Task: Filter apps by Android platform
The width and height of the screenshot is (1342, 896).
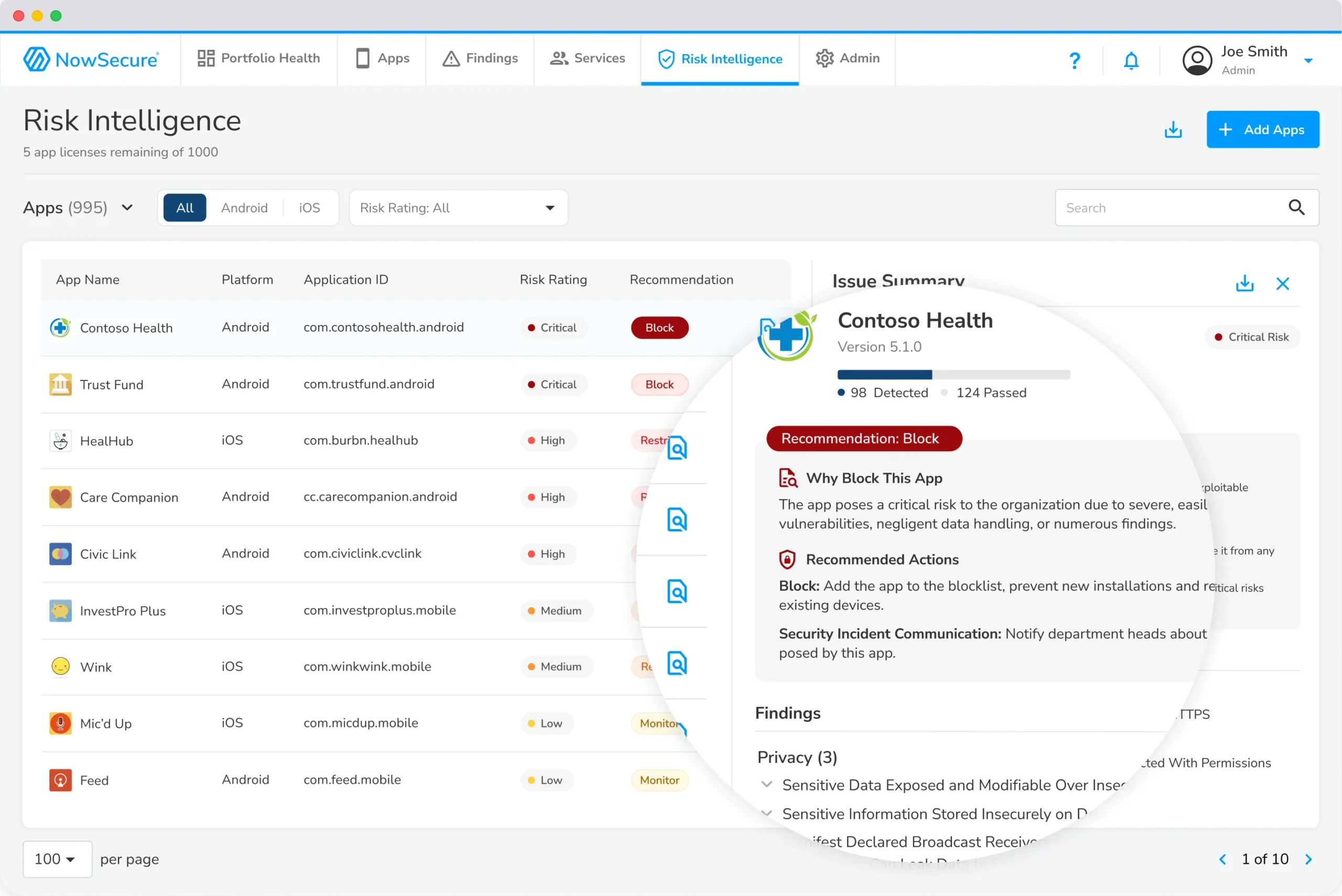Action: (x=245, y=207)
